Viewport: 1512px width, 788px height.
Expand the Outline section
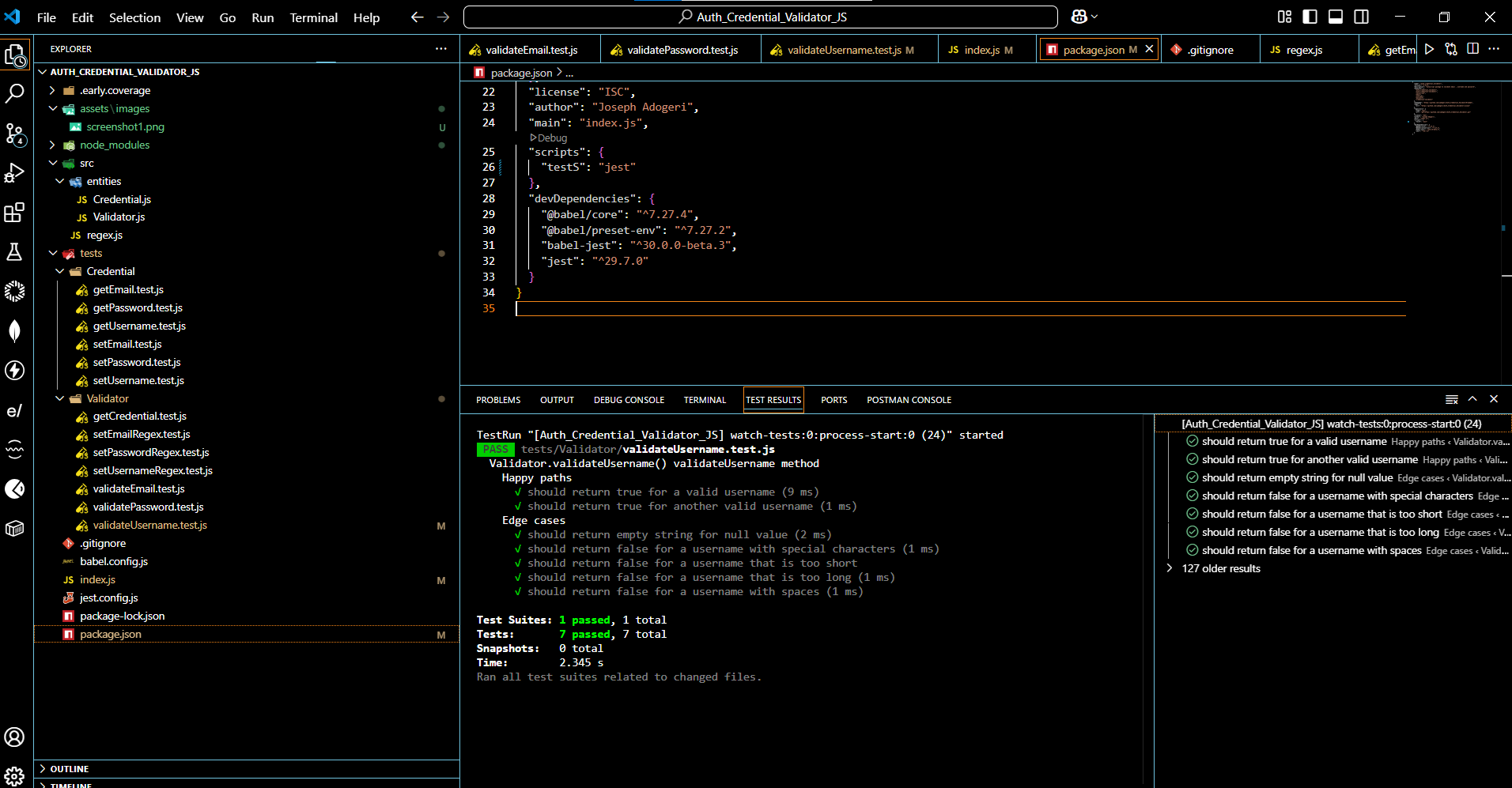(70, 769)
